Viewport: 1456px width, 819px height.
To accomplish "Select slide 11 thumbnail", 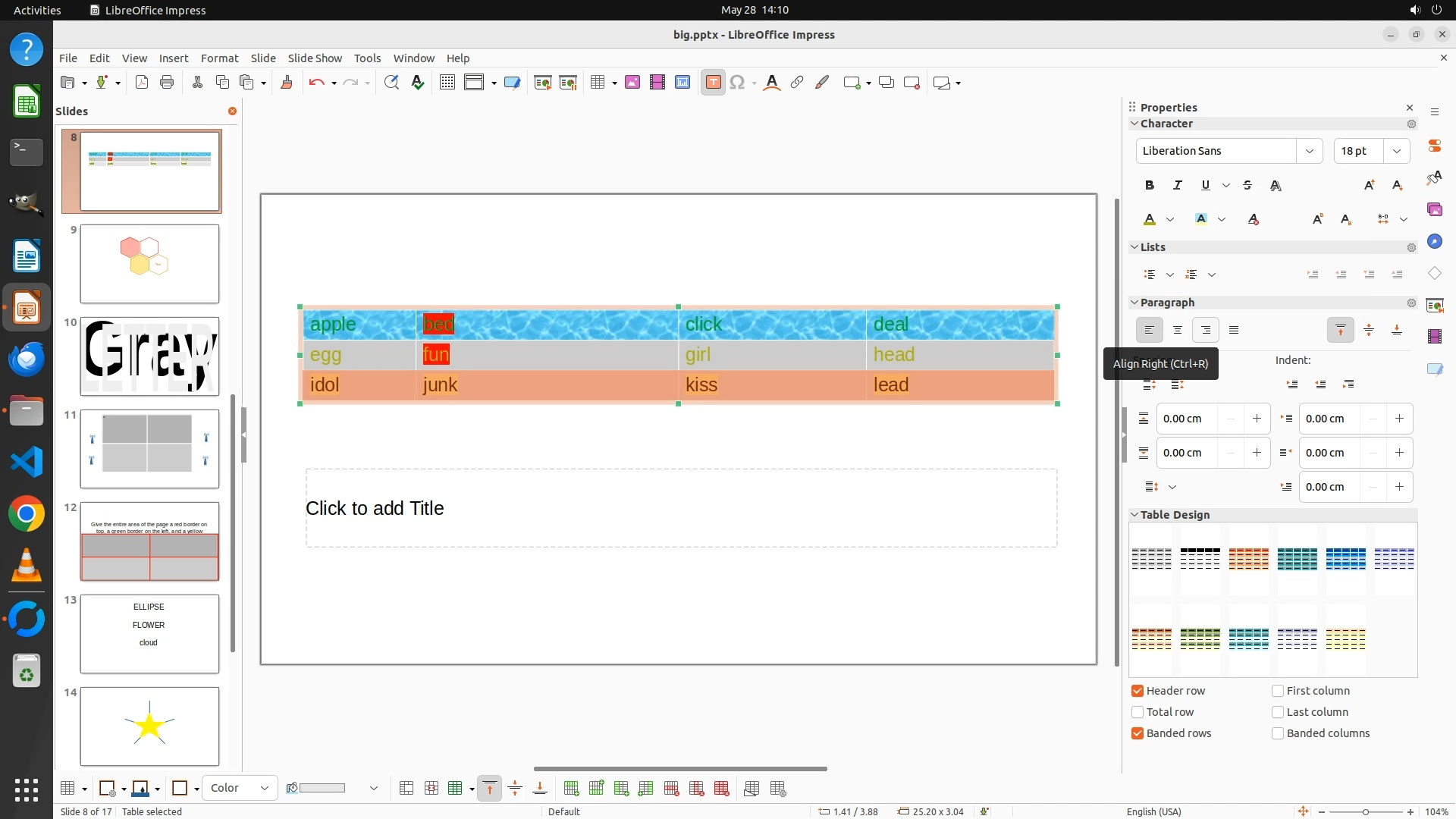I will click(x=149, y=449).
